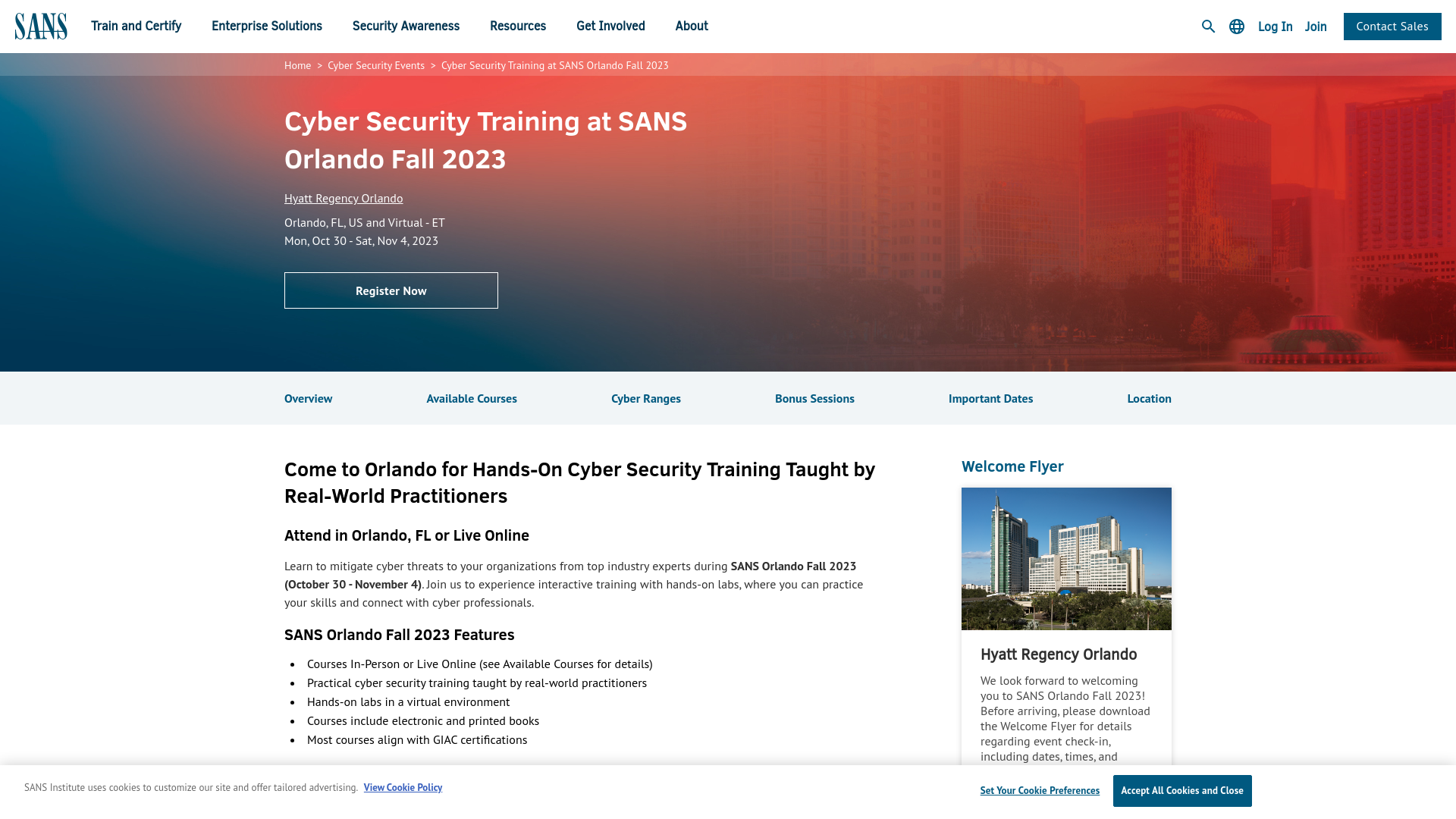This screenshot has height=819, width=1456.
Task: Jump to Location section
Action: point(1149,398)
